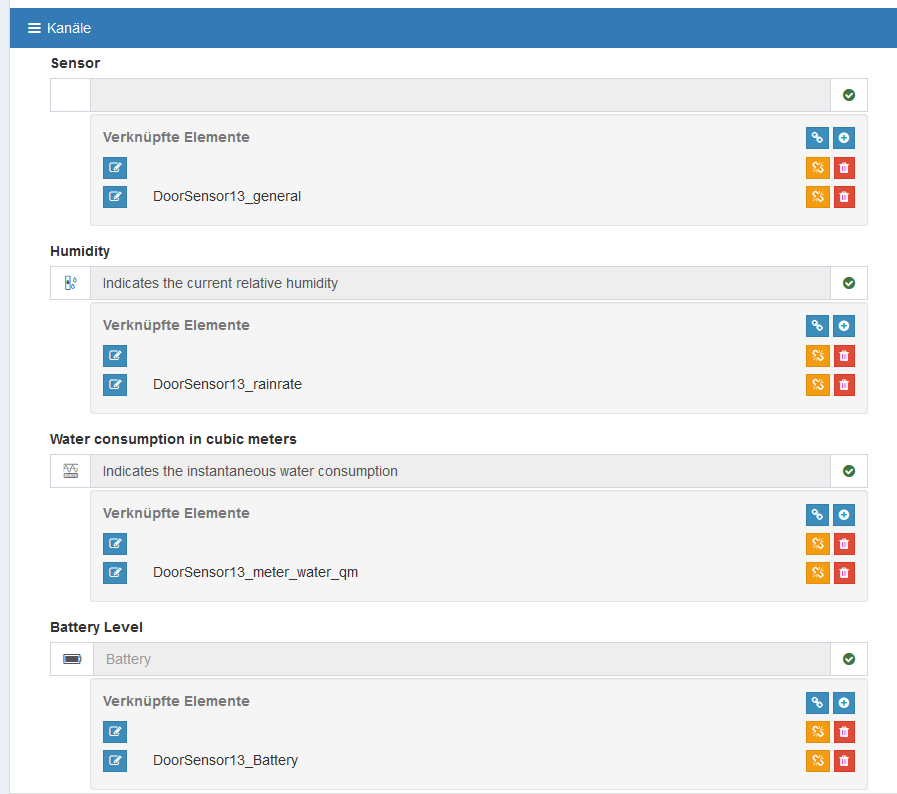This screenshot has height=794, width=897.
Task: Click the DoorSensor13_Battery item name
Action: [225, 760]
